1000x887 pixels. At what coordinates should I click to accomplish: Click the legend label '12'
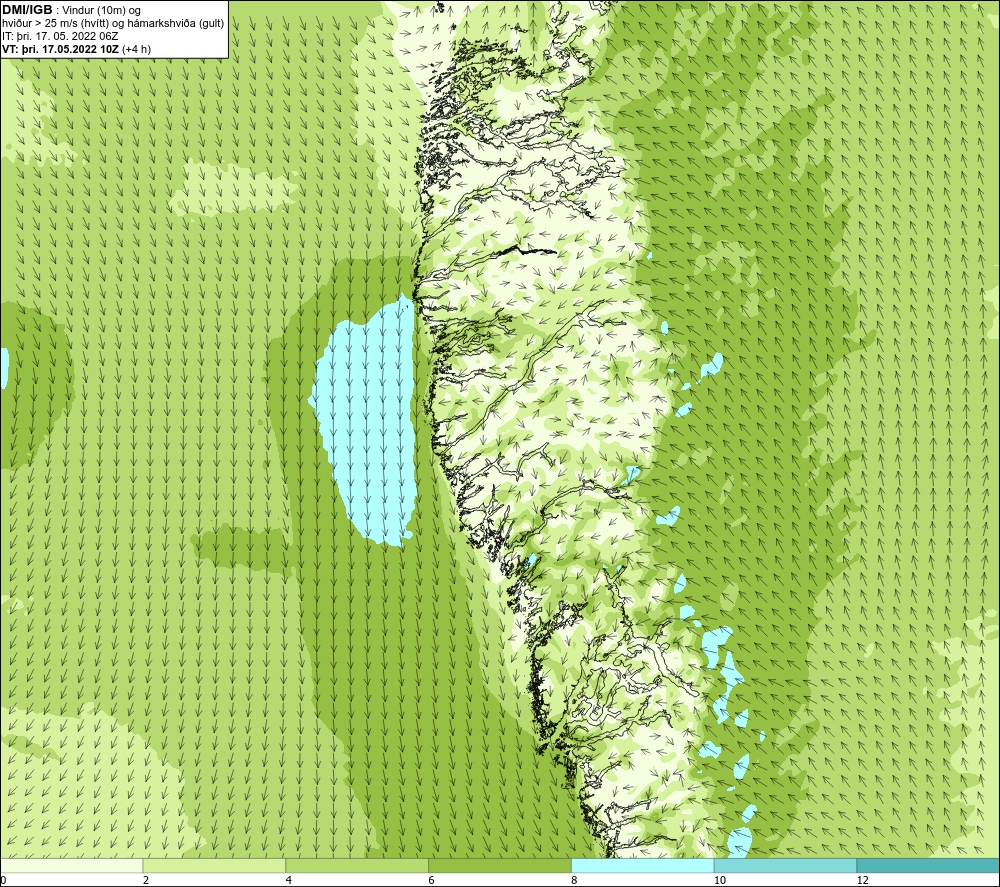(x=863, y=880)
